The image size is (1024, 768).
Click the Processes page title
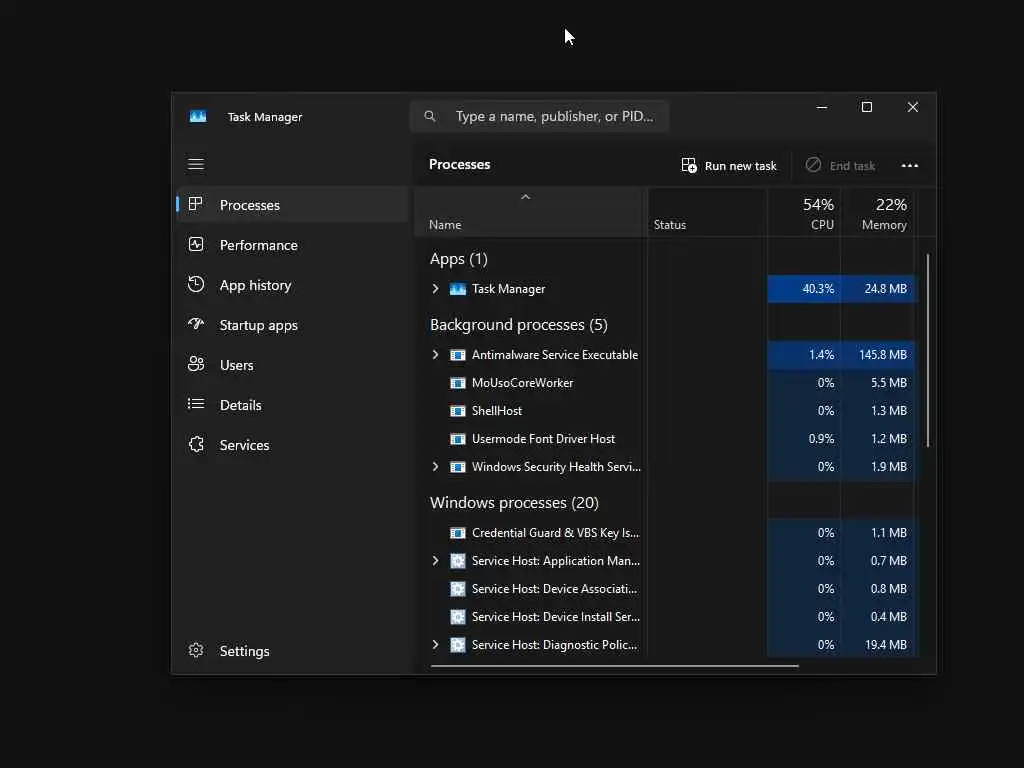pos(459,165)
